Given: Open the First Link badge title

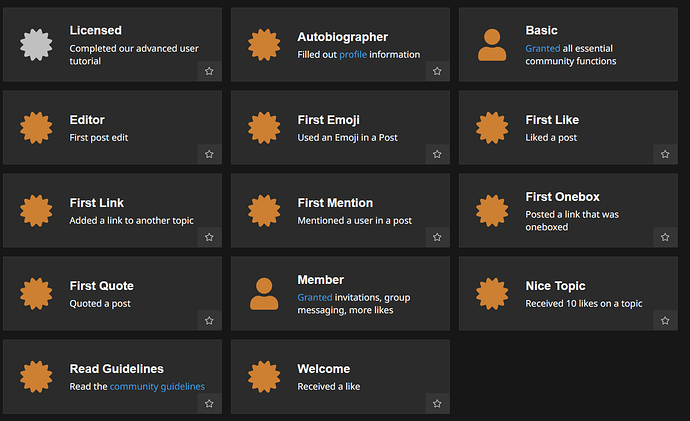Looking at the screenshot, I should [x=96, y=203].
